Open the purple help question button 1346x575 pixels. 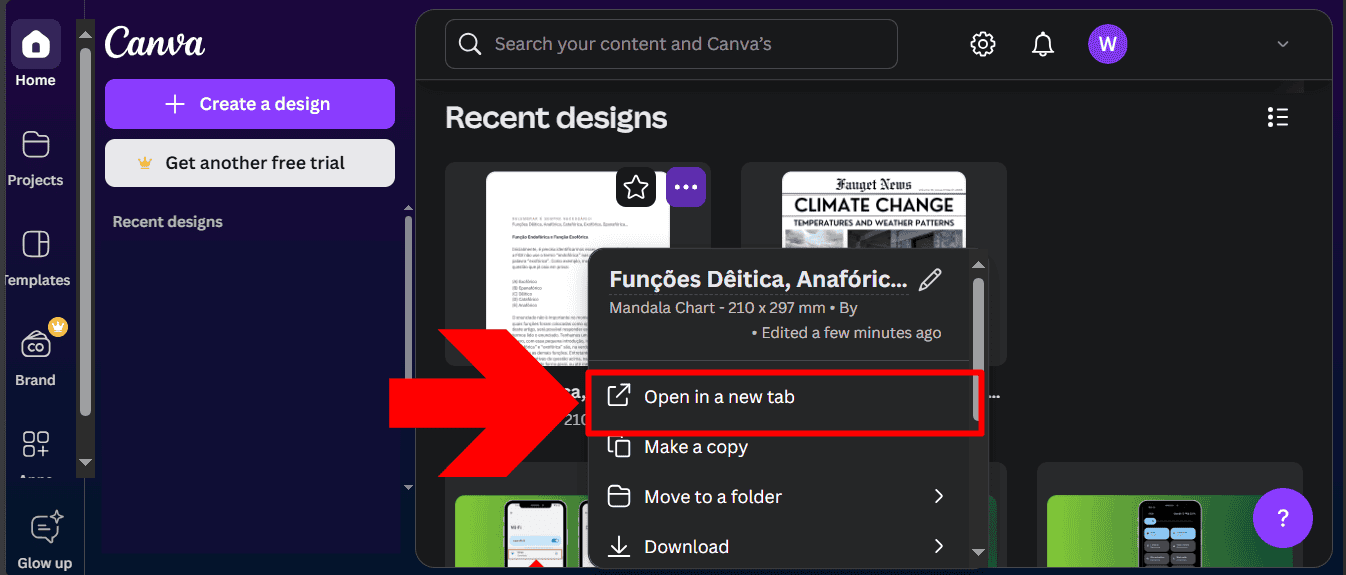(1282, 518)
